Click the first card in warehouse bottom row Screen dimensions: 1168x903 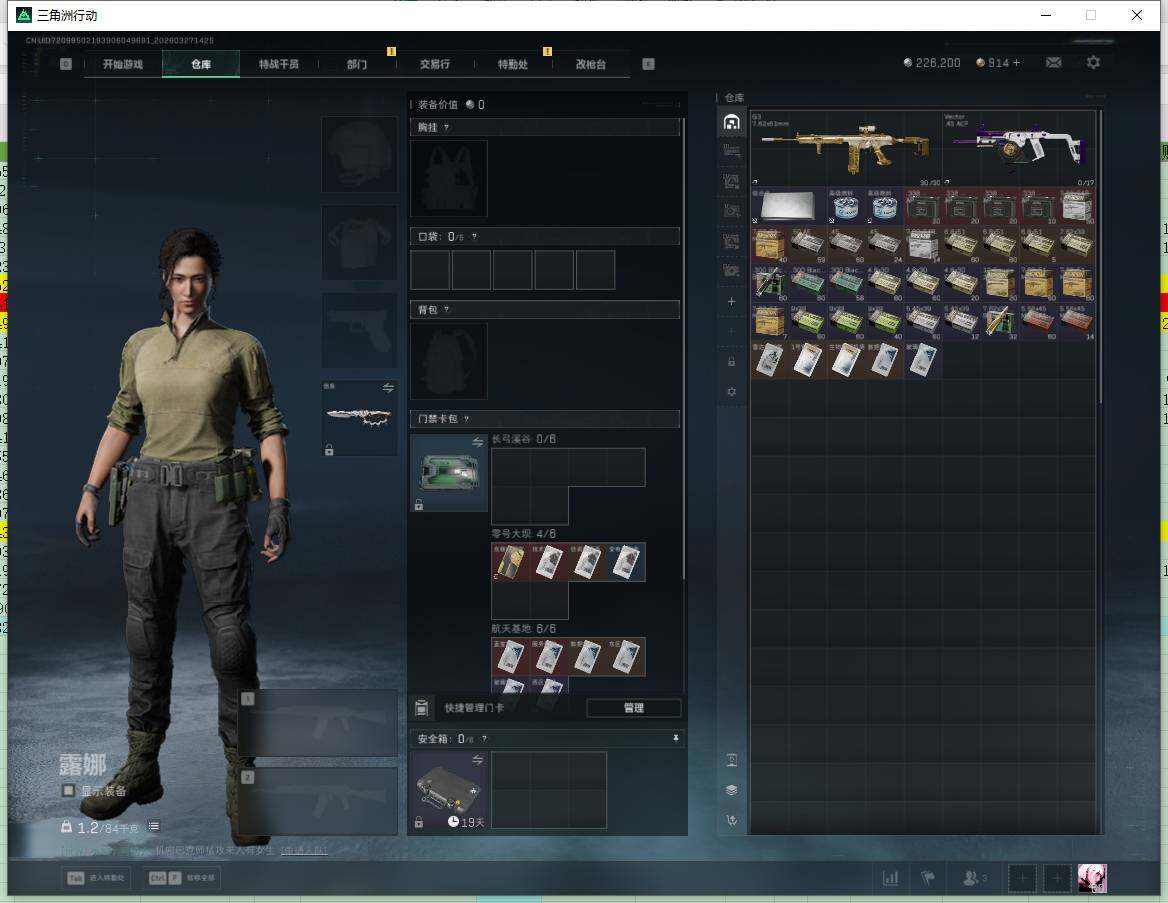tap(770, 361)
